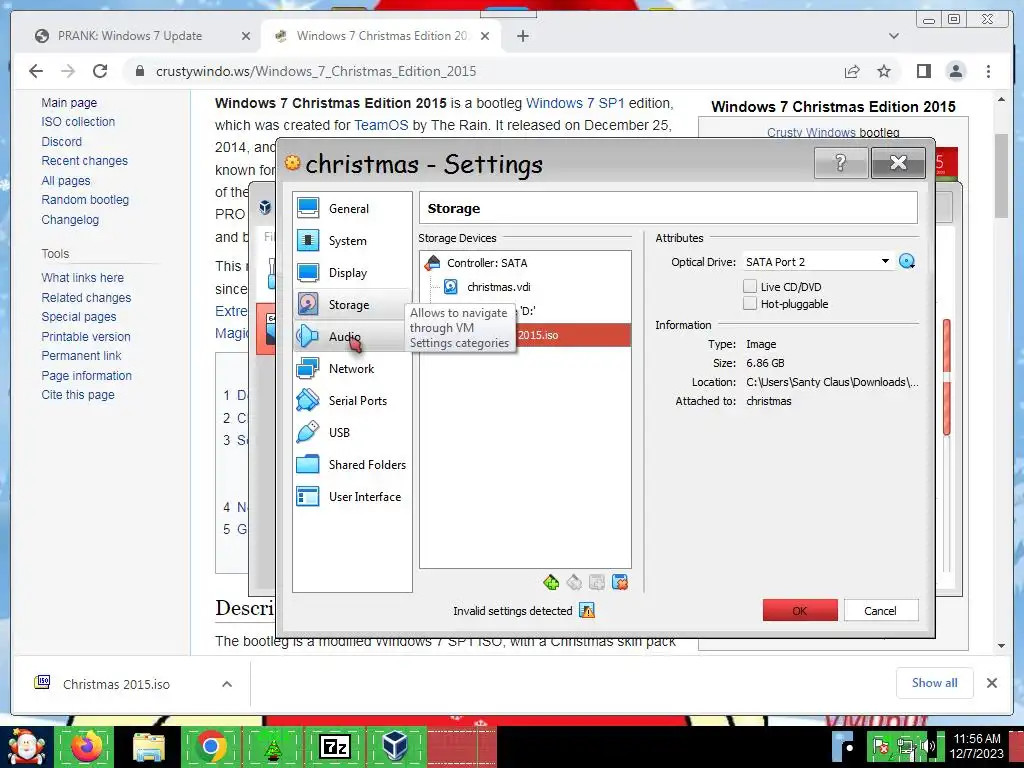Screen dimensions: 1024x768
Task: Open the Chrome tab search chevron
Action: coord(893,36)
